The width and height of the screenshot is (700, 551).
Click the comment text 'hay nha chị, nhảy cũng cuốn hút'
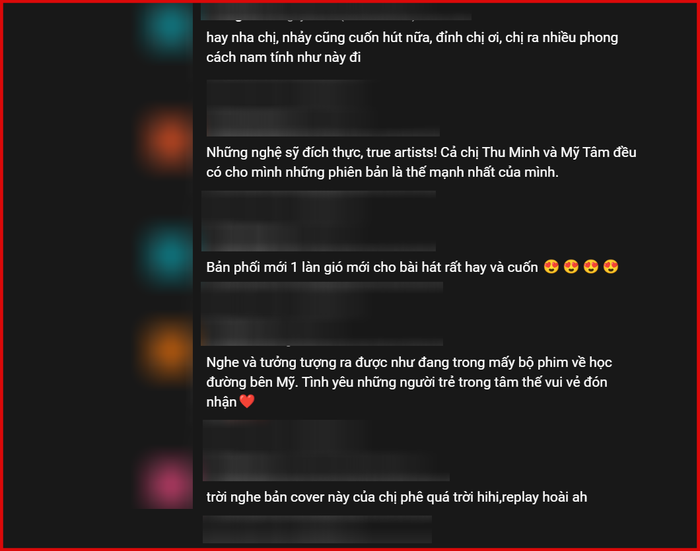click(412, 47)
